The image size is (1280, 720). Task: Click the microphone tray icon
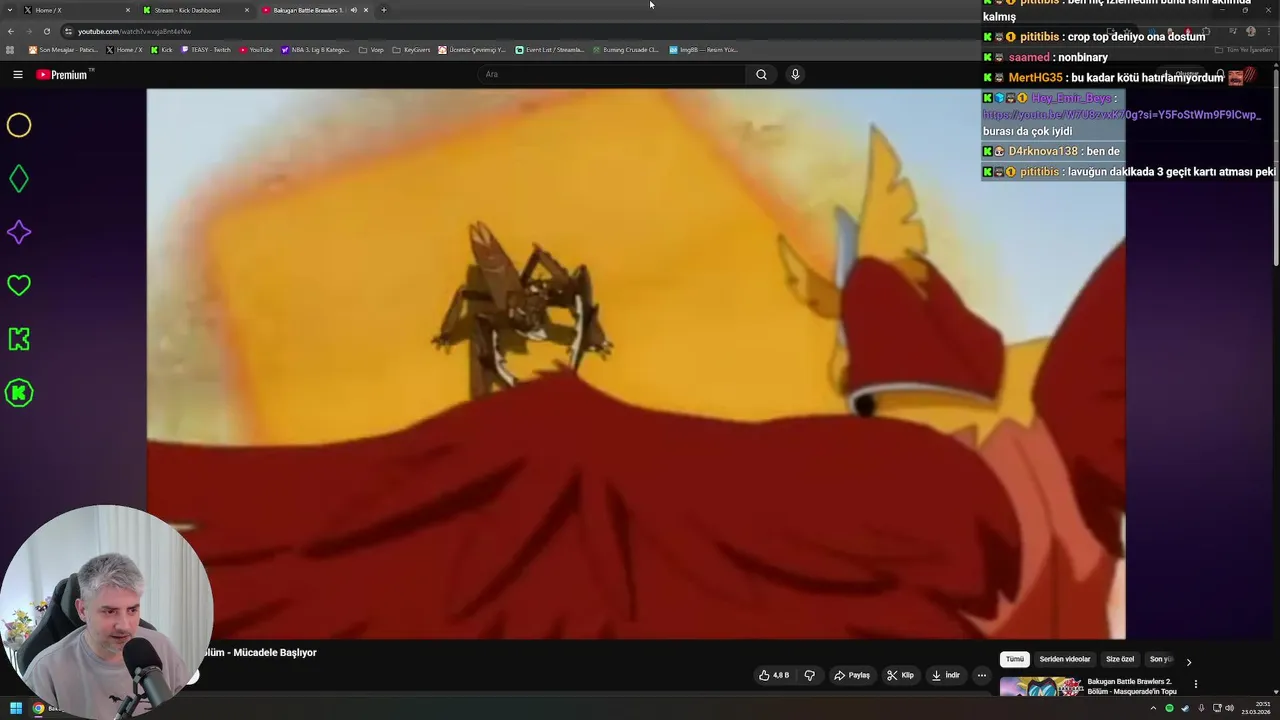point(1201,708)
